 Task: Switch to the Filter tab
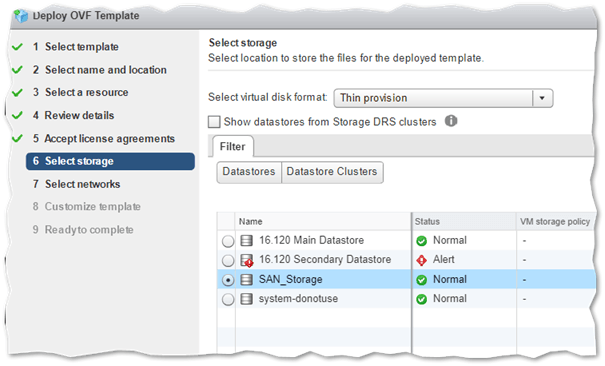(233, 147)
